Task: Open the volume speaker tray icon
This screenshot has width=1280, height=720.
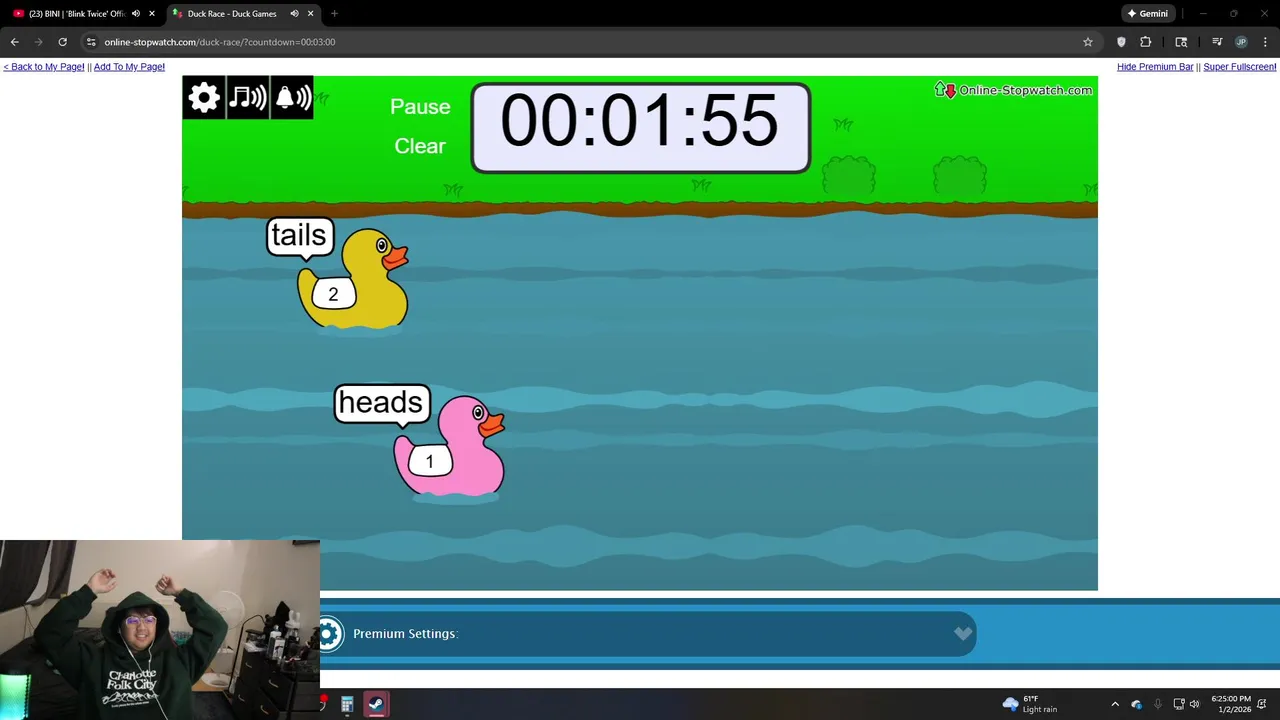Action: tap(1194, 704)
